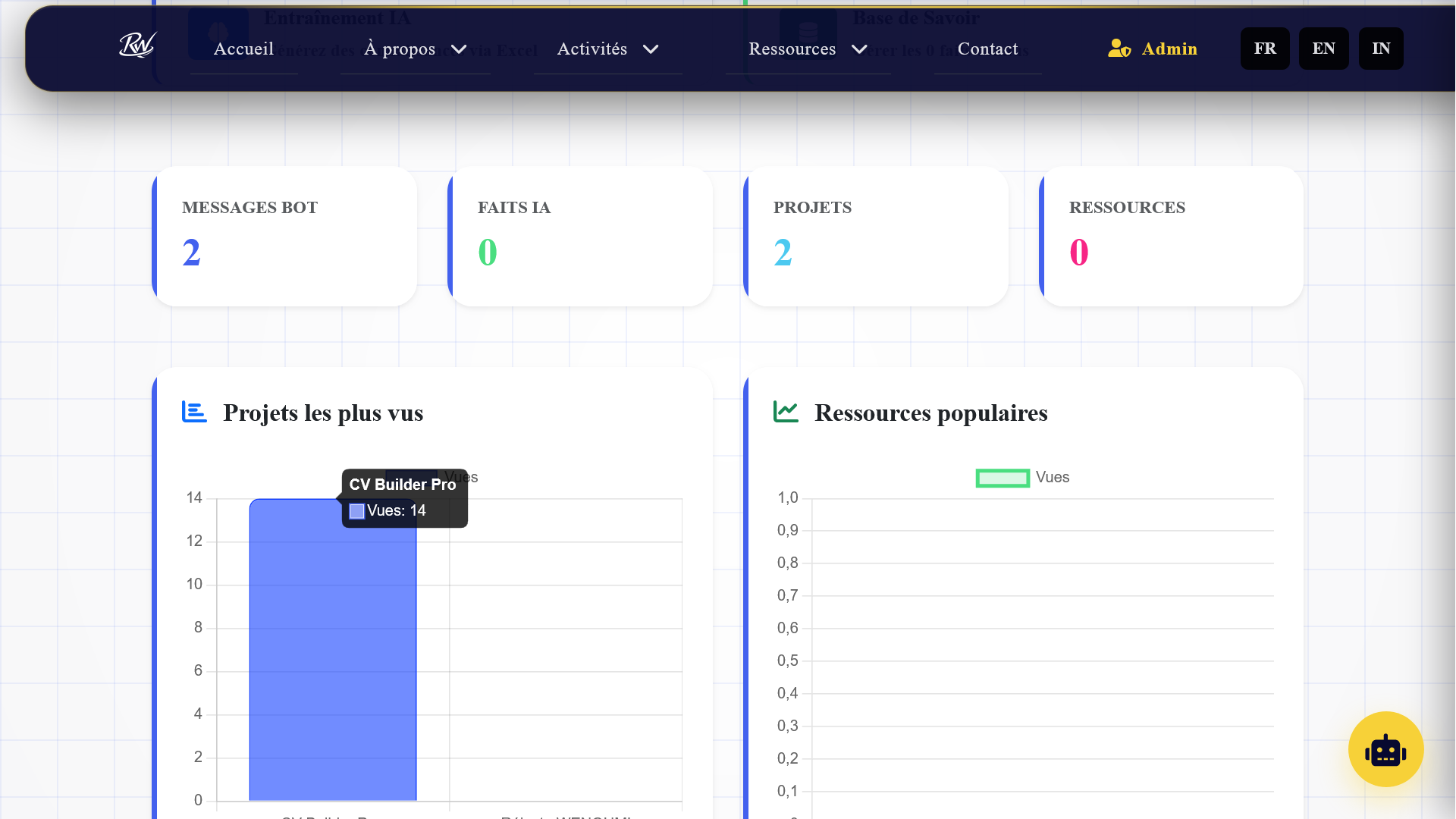1456x819 pixels.
Task: Select the Projets stat card
Action: tap(876, 237)
